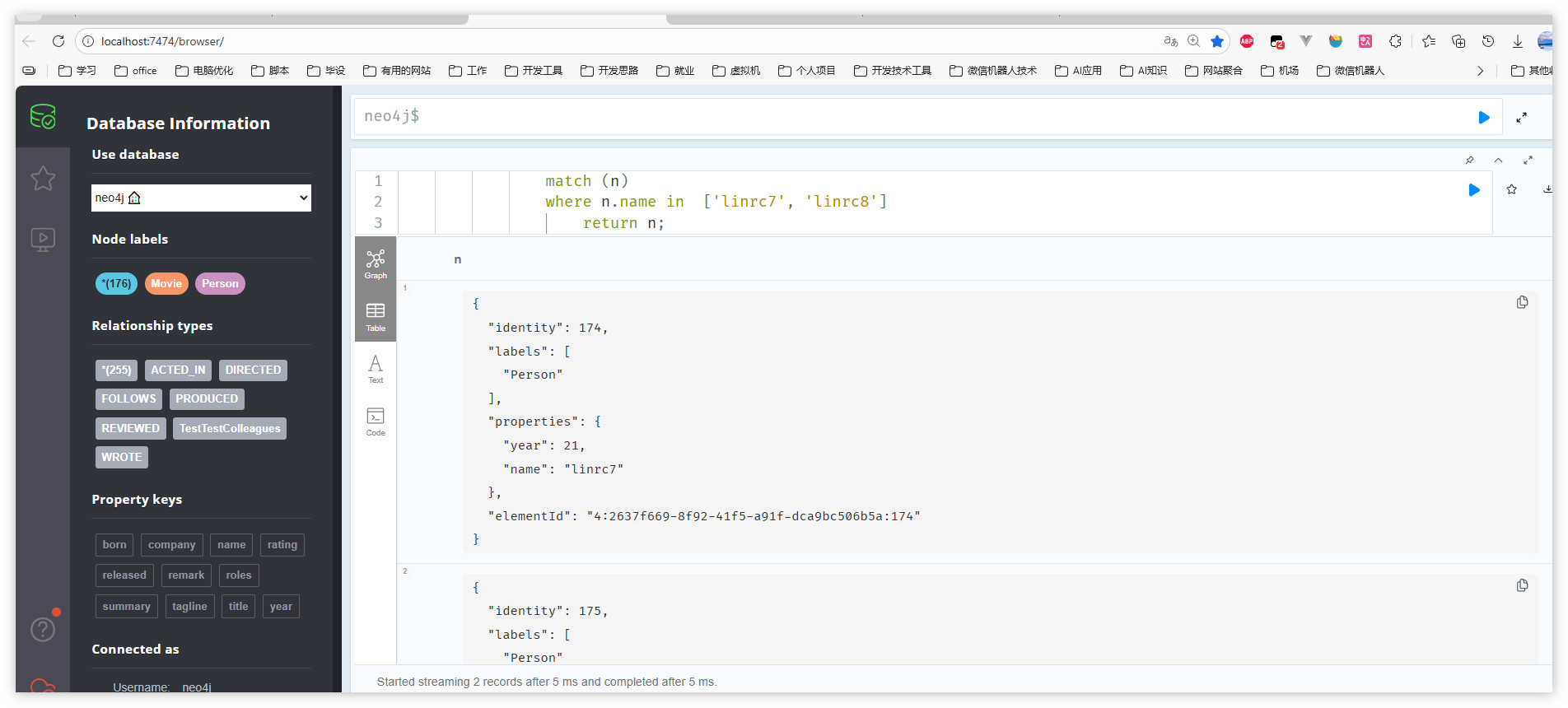Image resolution: width=1568 pixels, height=708 pixels.
Task: Fullscreen the result frame
Action: pyautogui.click(x=1528, y=160)
